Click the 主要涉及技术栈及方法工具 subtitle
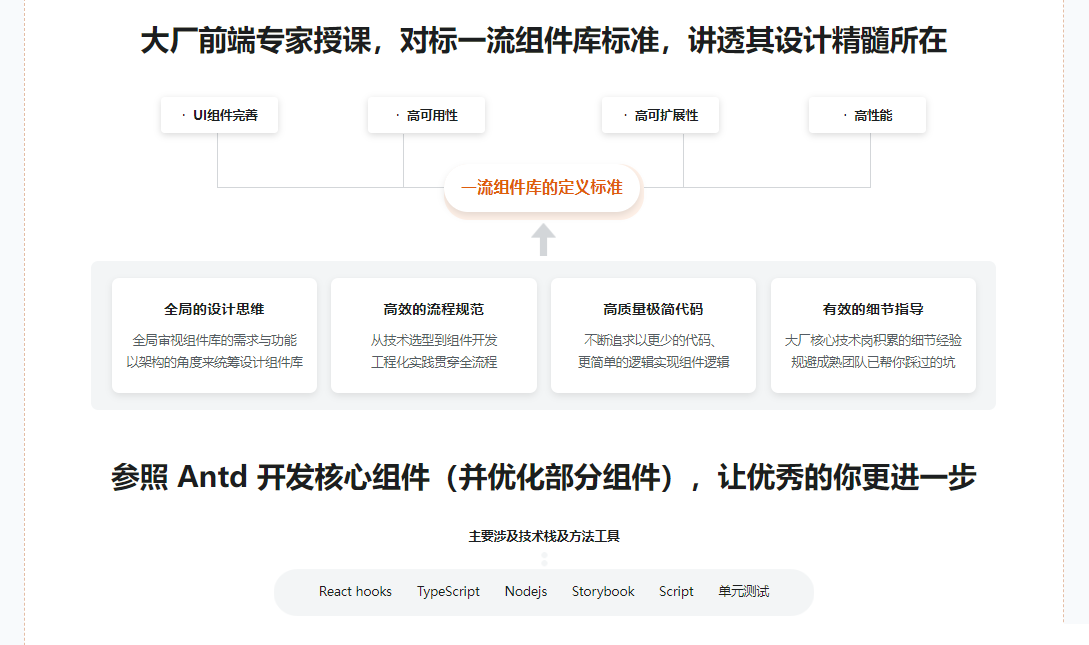 [x=544, y=536]
